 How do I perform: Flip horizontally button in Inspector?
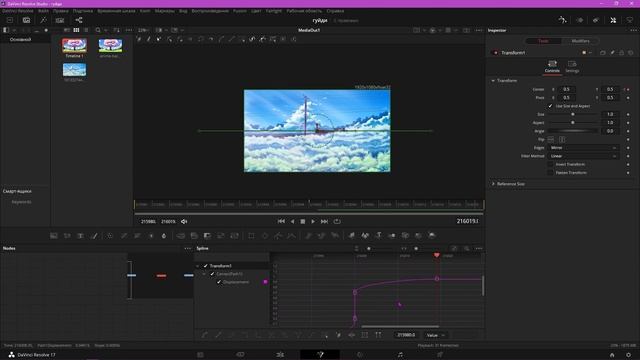(551, 139)
